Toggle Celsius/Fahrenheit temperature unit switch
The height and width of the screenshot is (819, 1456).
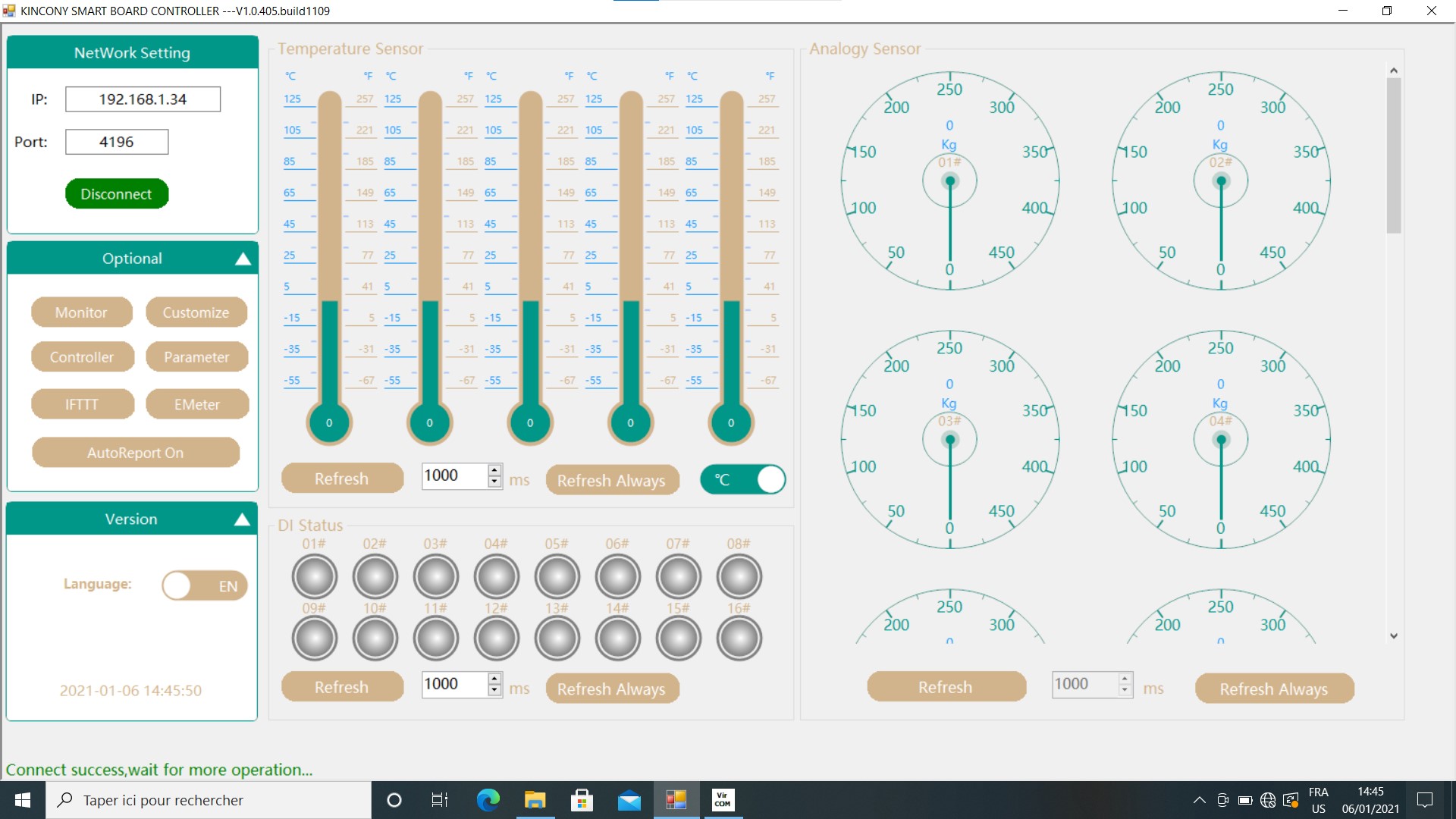[742, 479]
